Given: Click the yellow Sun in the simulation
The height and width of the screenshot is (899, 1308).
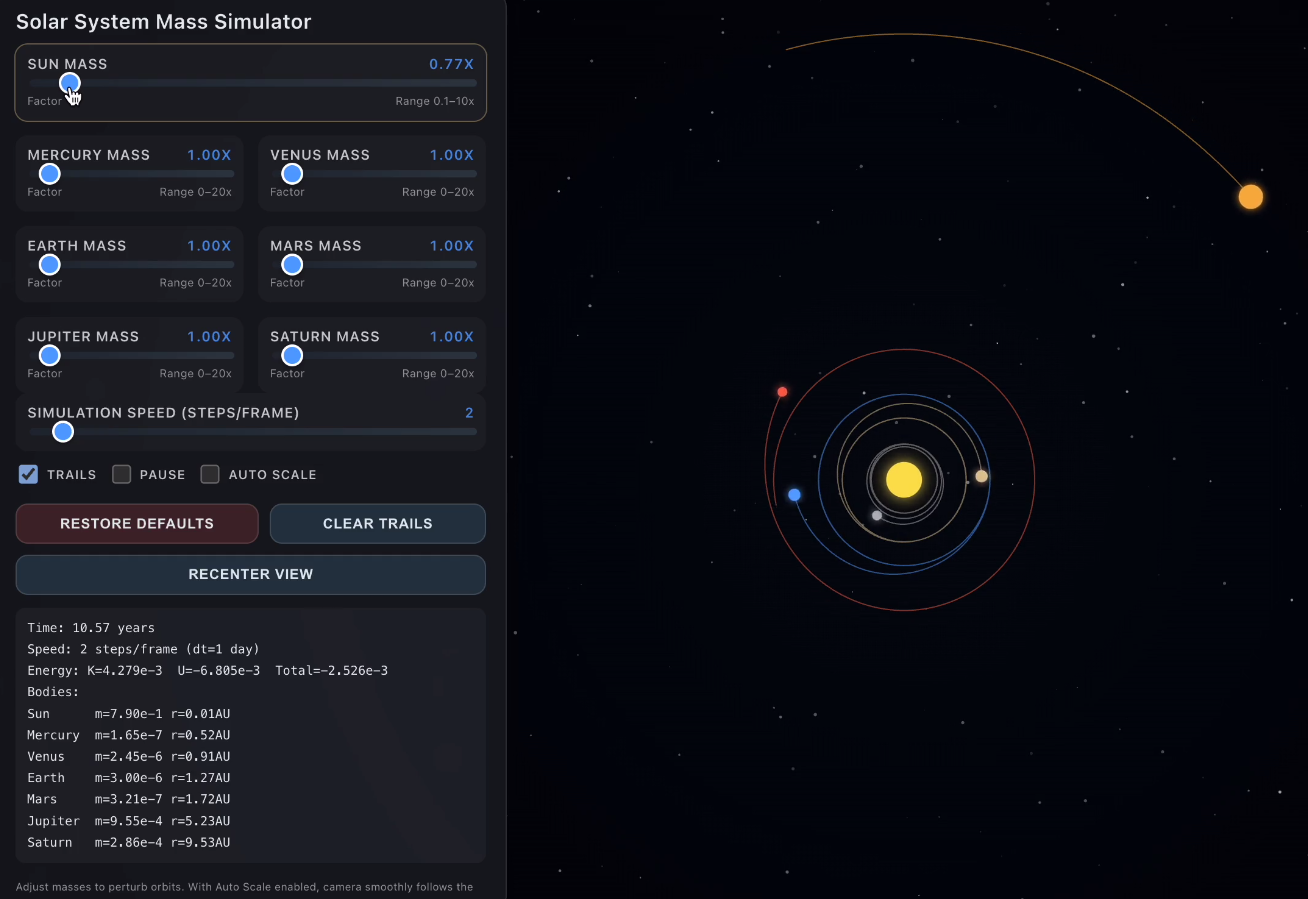Looking at the screenshot, I should pyautogui.click(x=903, y=480).
